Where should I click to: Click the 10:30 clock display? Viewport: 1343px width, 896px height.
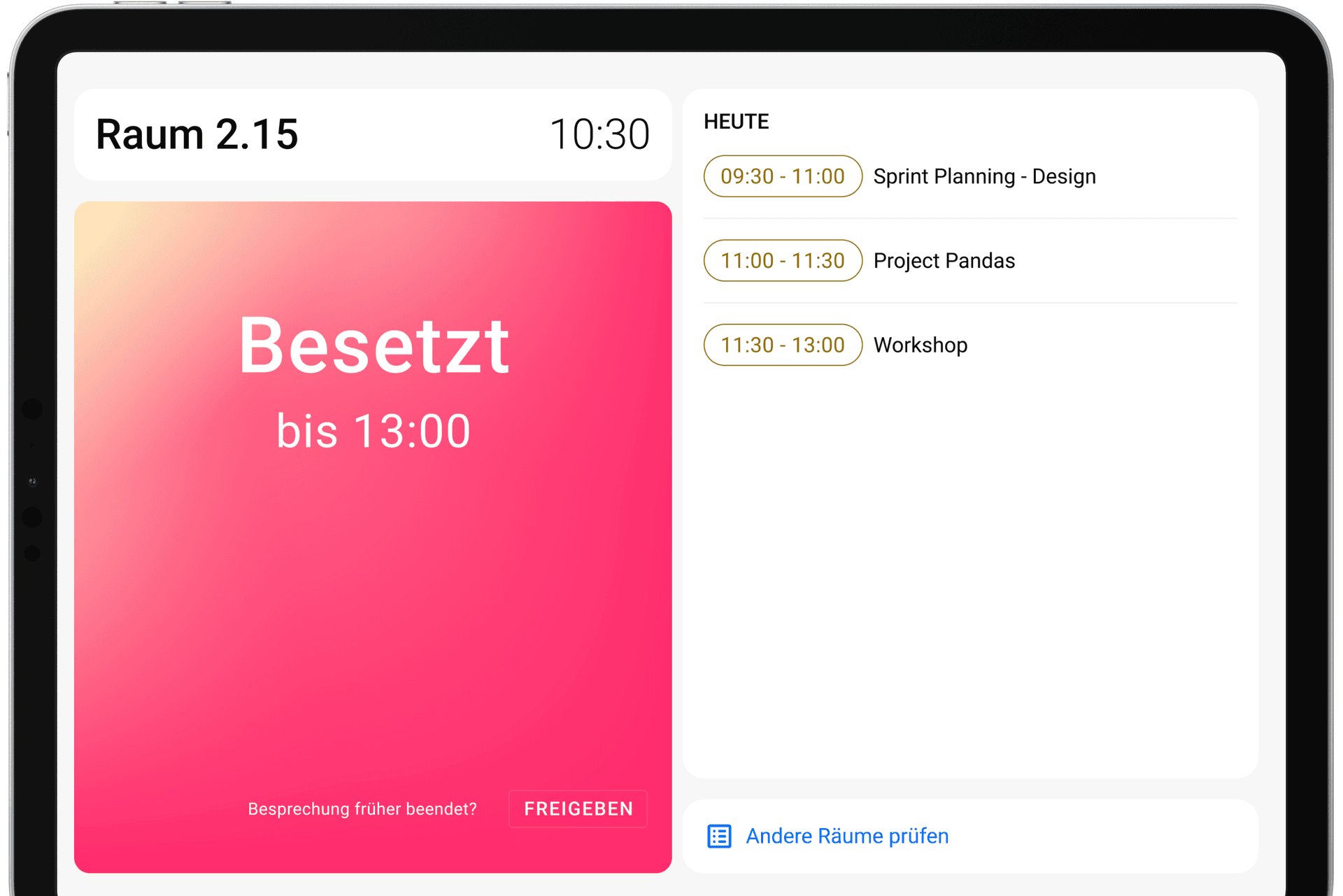point(599,134)
